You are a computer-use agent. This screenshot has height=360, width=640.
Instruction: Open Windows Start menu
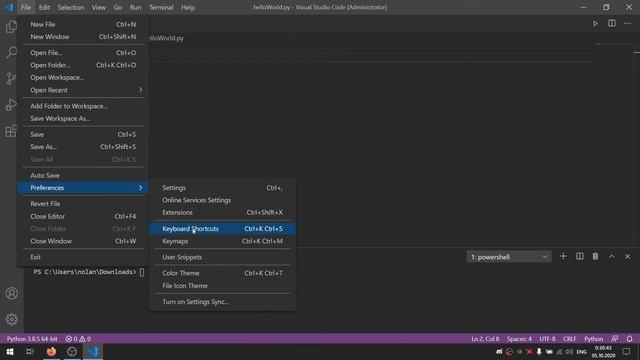[x=10, y=351]
